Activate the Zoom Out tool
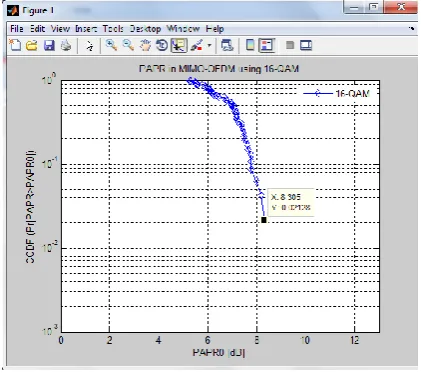Screen dimensions: 421x374 tap(128, 45)
